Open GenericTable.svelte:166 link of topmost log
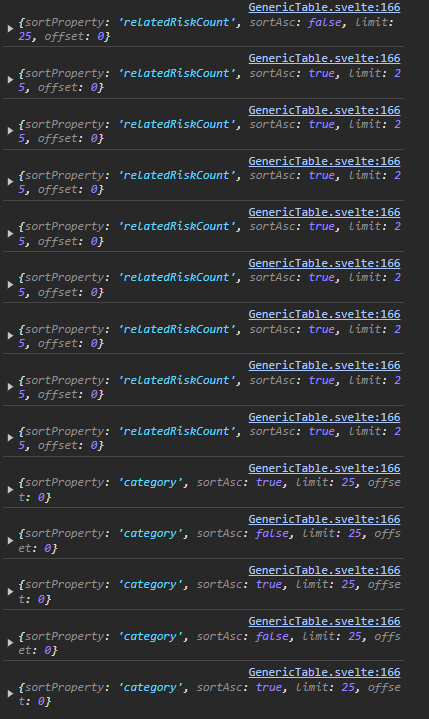The height and width of the screenshot is (719, 429). click(x=324, y=7)
